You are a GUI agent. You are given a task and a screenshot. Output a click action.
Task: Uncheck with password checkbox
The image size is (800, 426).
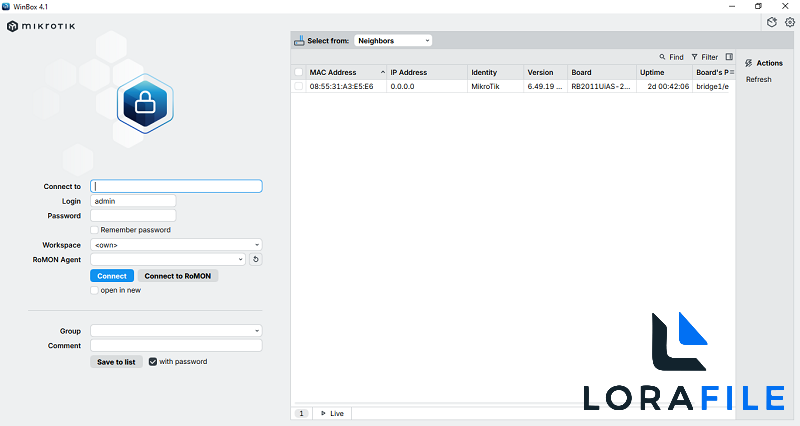coord(153,362)
